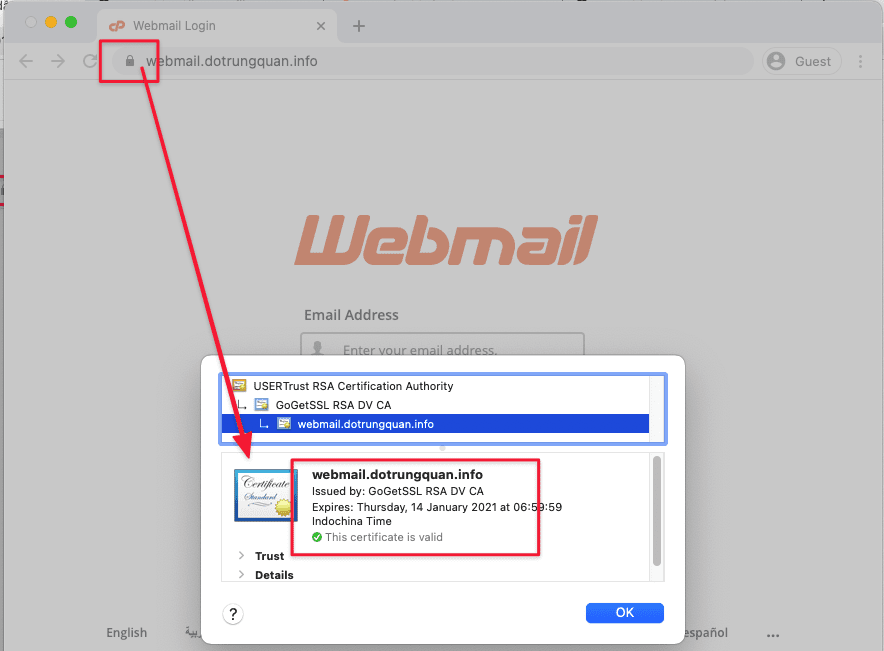Click the browser forward arrow

coord(58,61)
